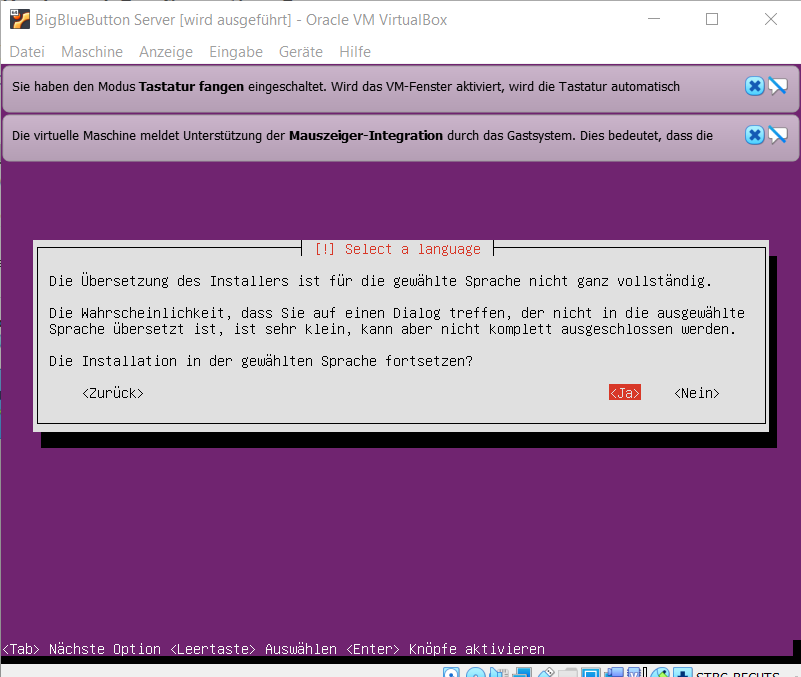Viewport: 801px width, 677px height.
Task: Dismiss the Mauszeiger-Integration notification
Action: point(755,135)
